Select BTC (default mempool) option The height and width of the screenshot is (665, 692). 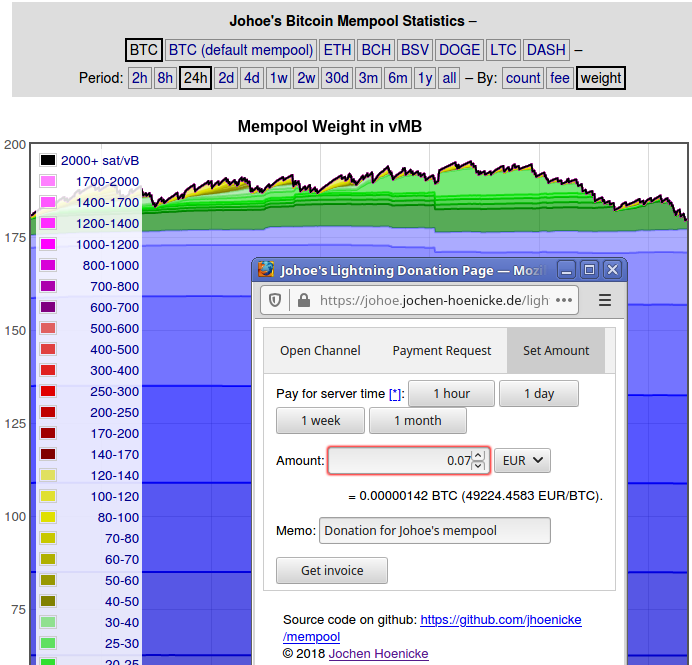pos(241,50)
